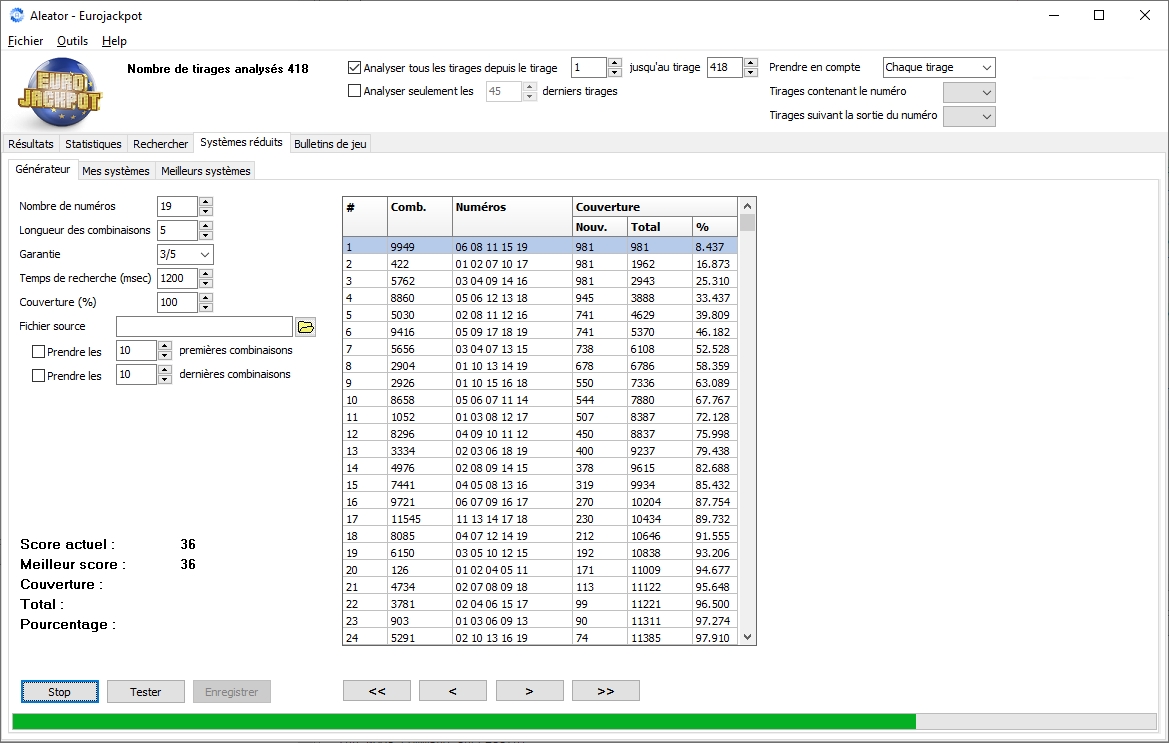Viewport: 1169px width, 743px height.
Task: Open the Fichier menu
Action: pyautogui.click(x=25, y=41)
